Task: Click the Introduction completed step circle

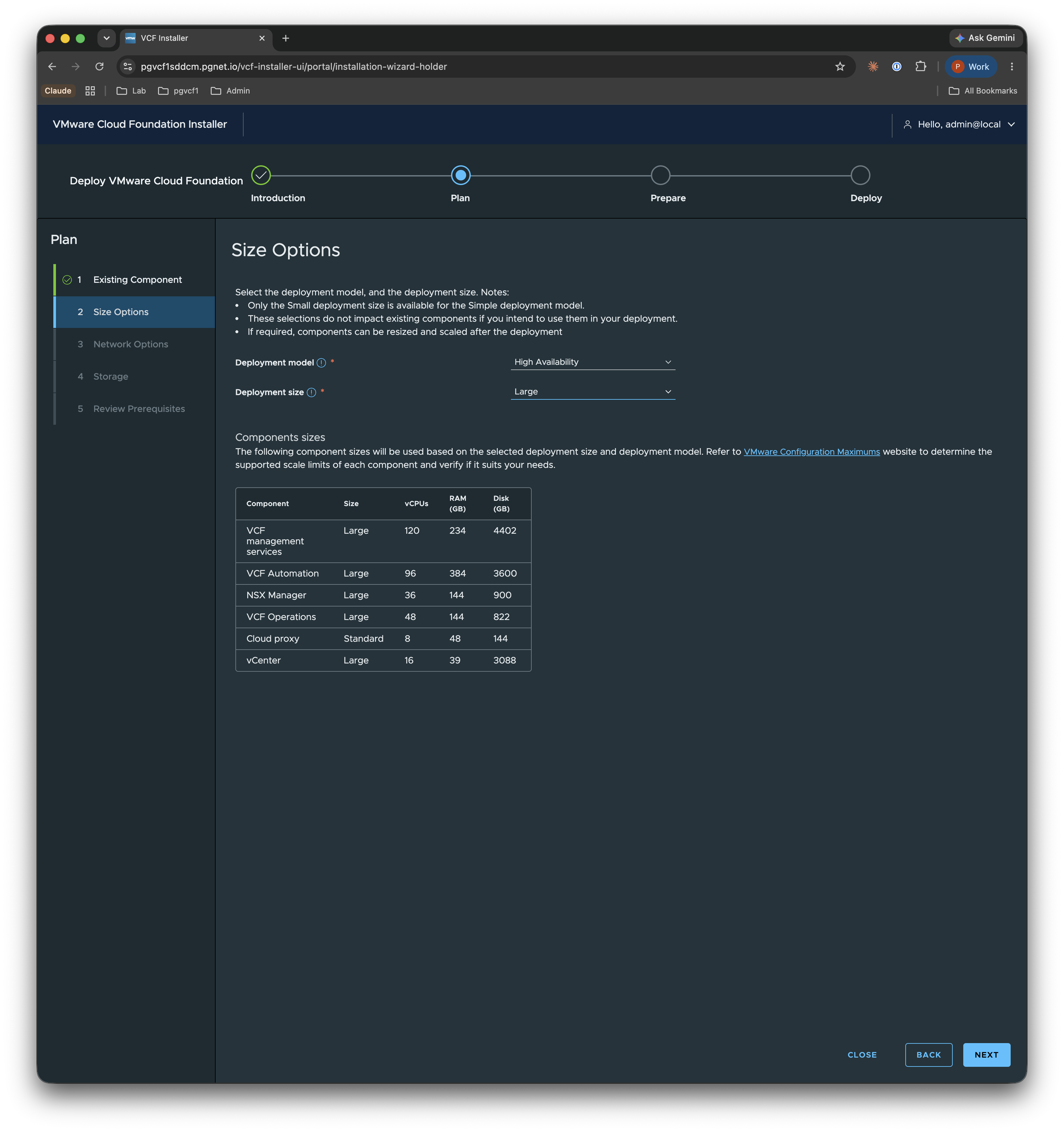Action: point(261,175)
